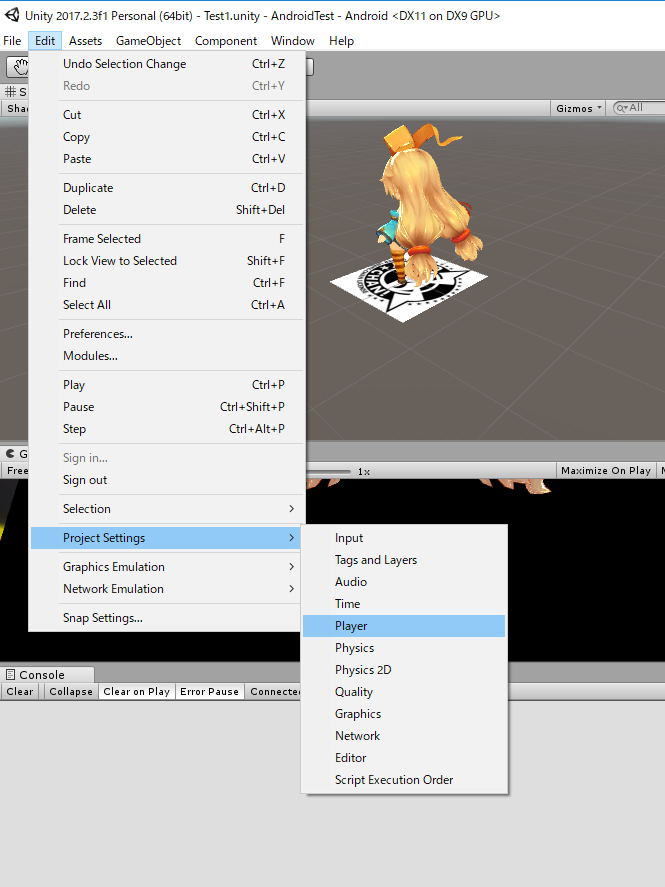Open Script Execution Order settings
The width and height of the screenshot is (665, 887).
click(404, 781)
